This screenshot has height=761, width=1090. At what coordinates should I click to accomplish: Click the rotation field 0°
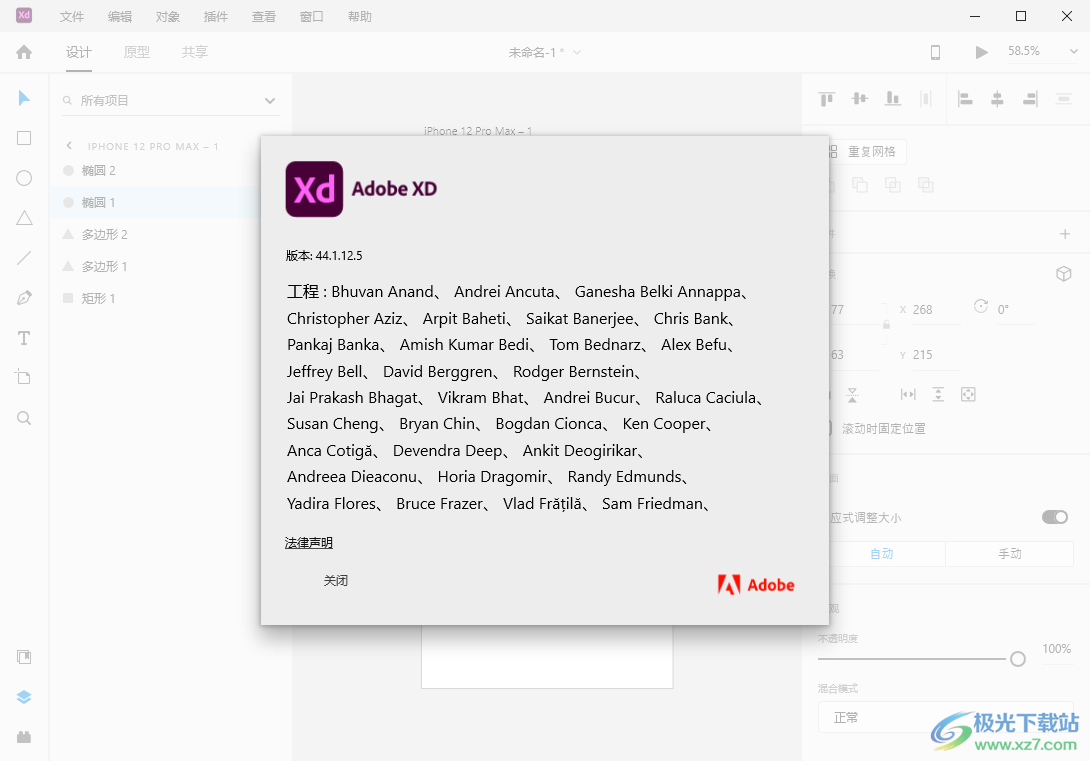pos(1015,310)
